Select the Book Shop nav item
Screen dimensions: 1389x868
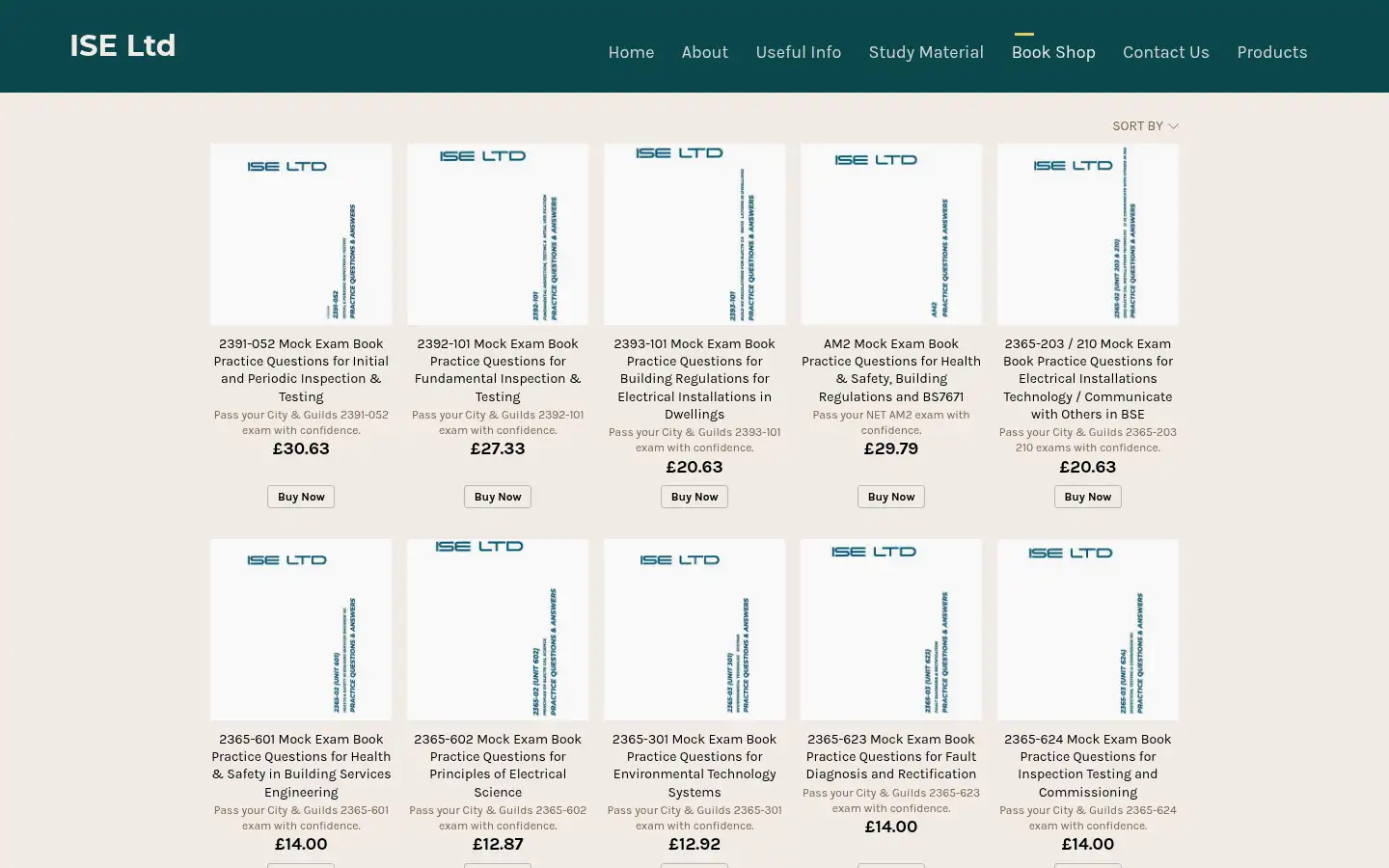(1053, 52)
